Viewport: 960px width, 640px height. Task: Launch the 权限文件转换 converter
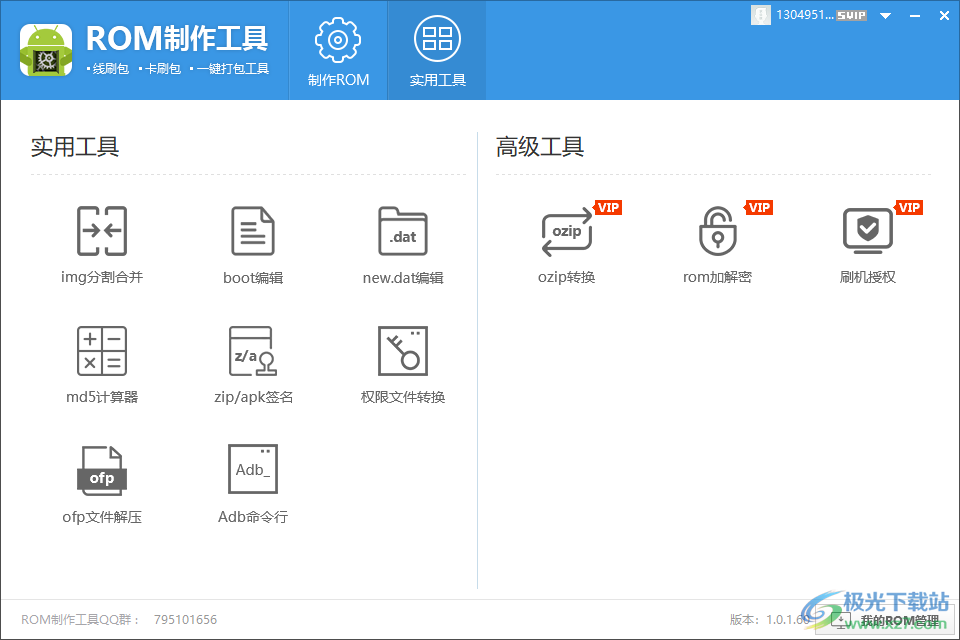(x=402, y=362)
